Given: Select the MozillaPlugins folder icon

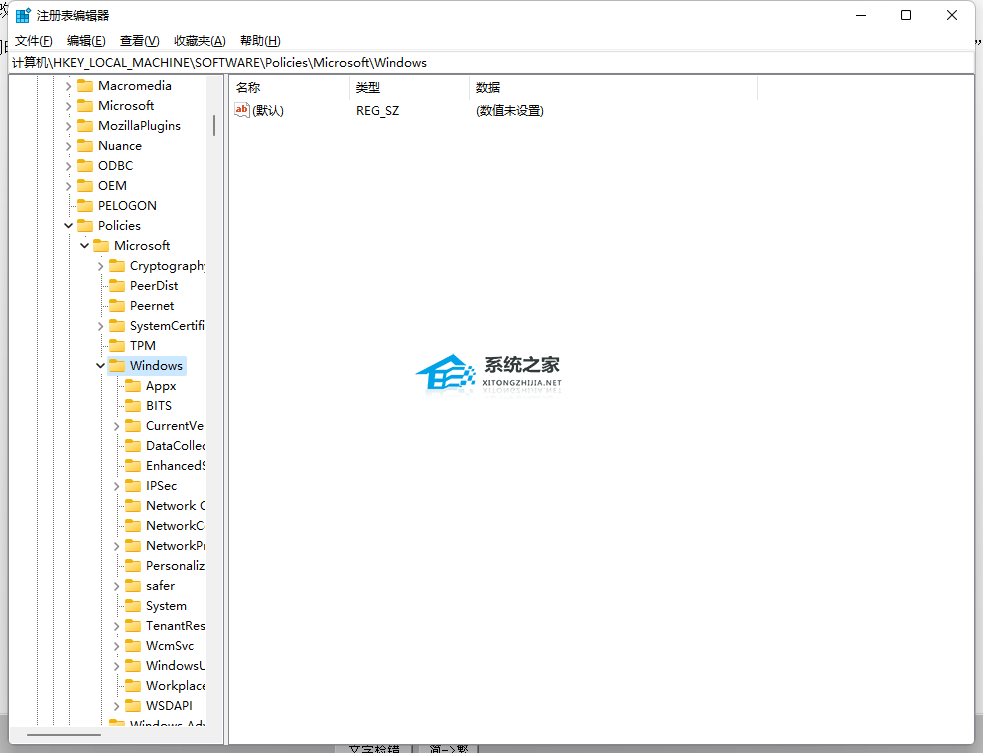Looking at the screenshot, I should (85, 125).
